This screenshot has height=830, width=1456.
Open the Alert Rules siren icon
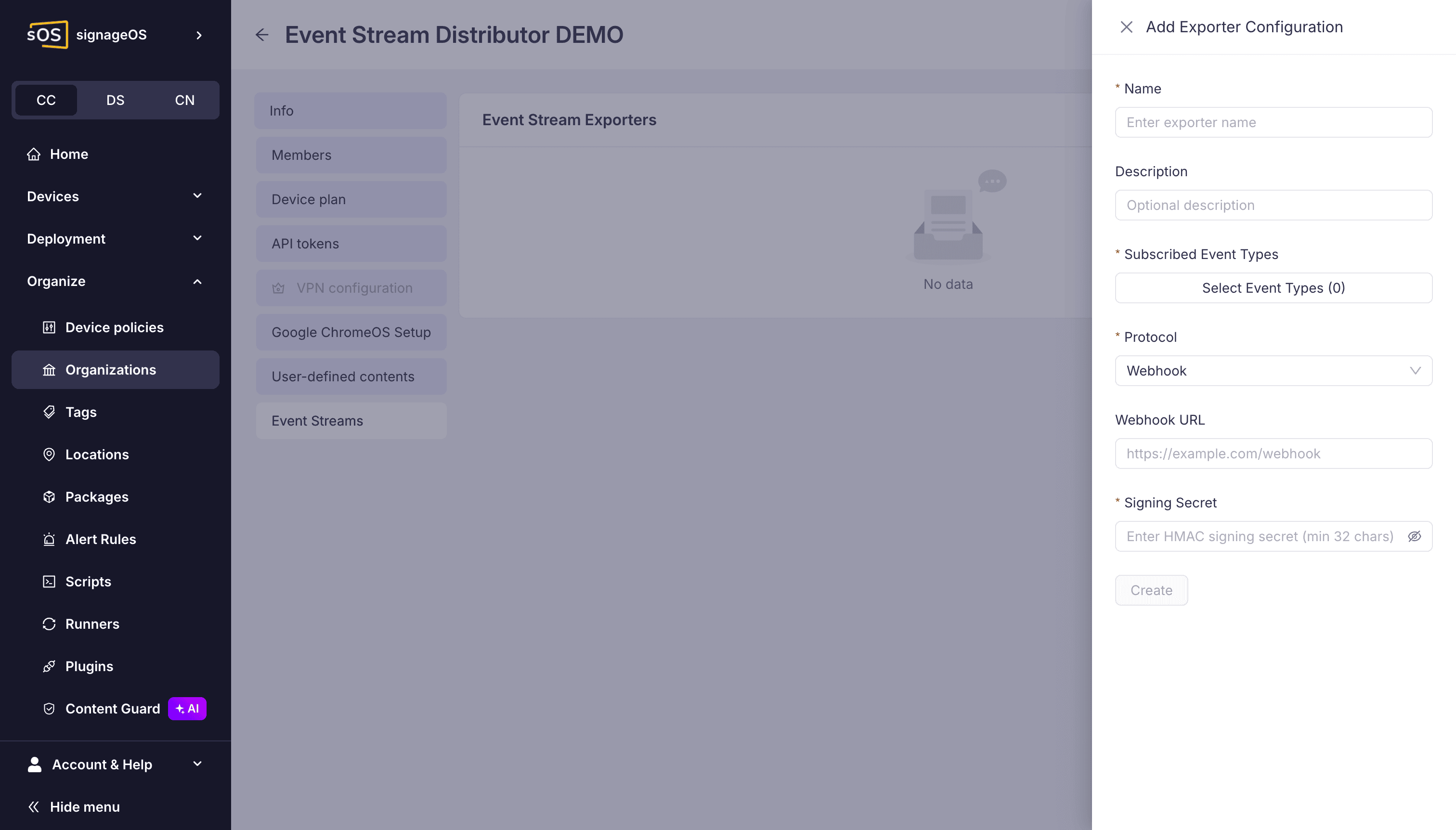click(49, 539)
